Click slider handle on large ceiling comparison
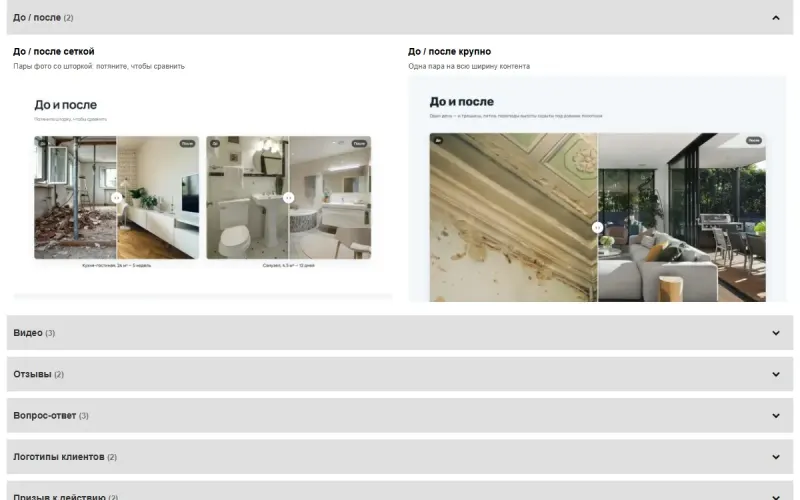 click(x=597, y=228)
